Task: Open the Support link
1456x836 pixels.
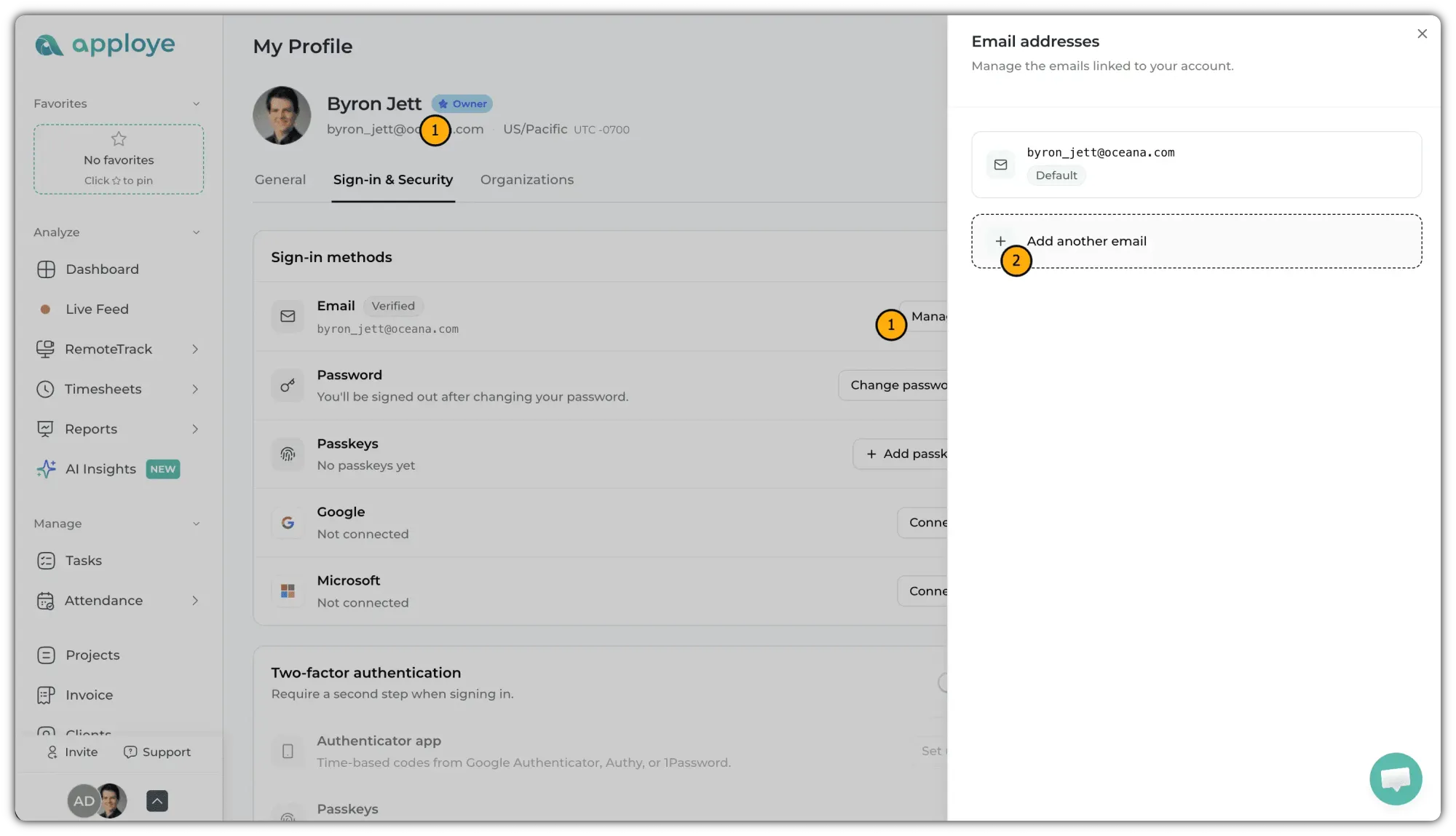Action: pyautogui.click(x=157, y=752)
